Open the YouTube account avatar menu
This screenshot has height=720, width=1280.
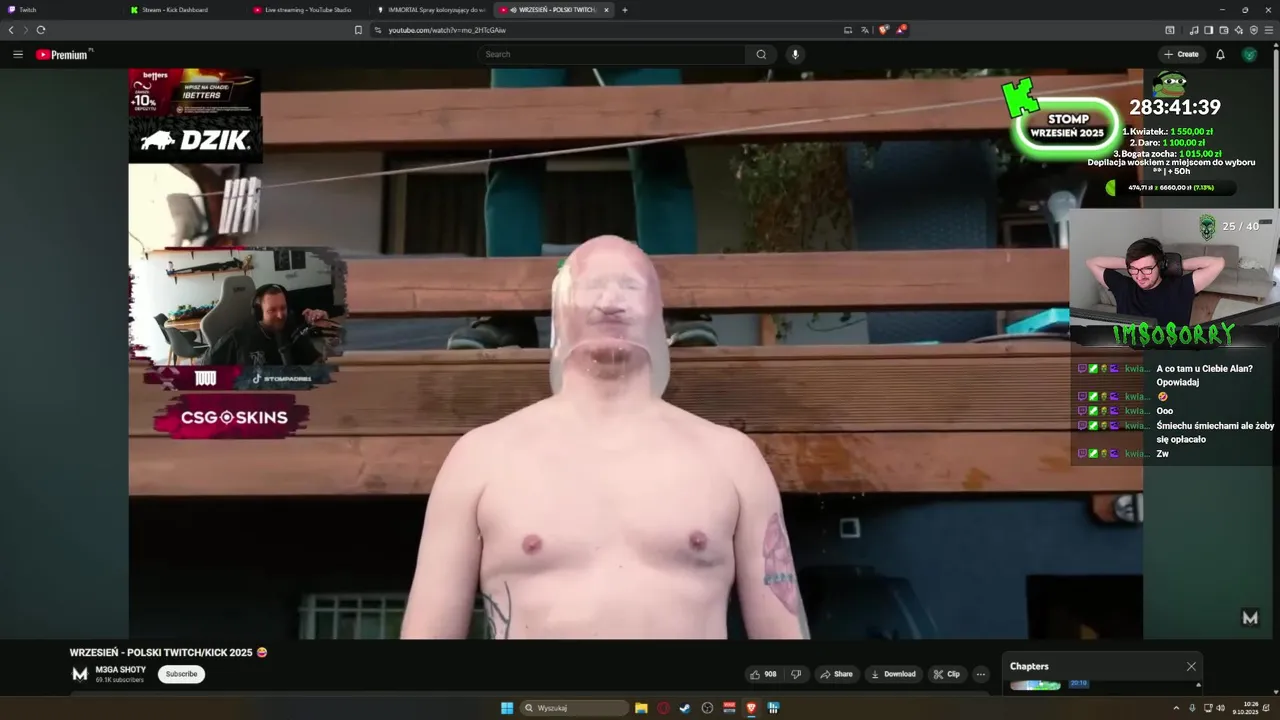(x=1249, y=54)
